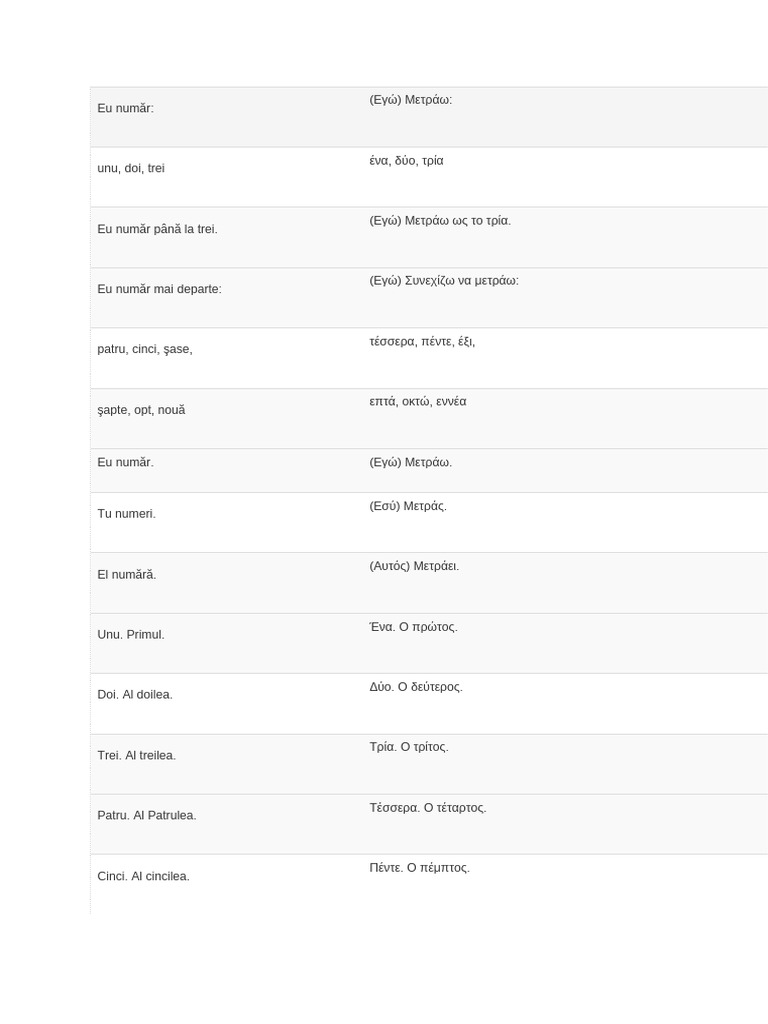This screenshot has height=1024, width=768.
Task: Select the 'şapte, opt, nouă' cell
Action: point(141,410)
